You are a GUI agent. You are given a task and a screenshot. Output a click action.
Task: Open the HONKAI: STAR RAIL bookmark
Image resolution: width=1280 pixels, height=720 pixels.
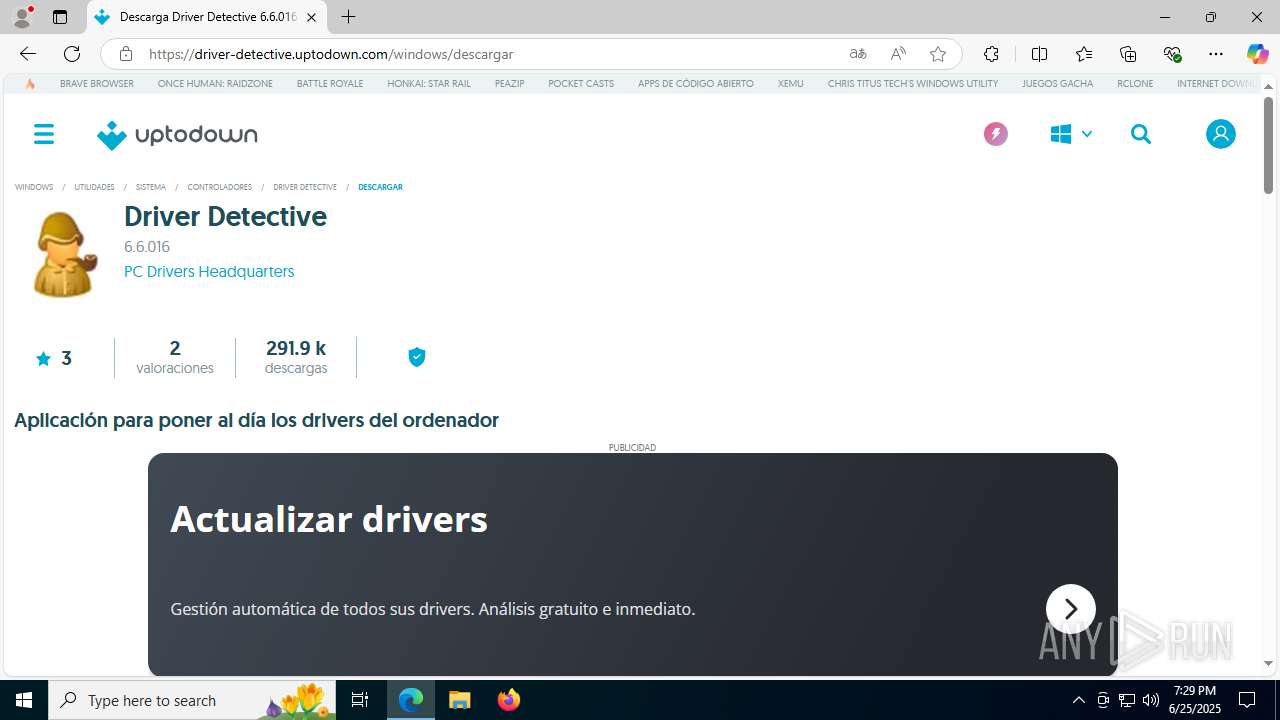click(429, 84)
